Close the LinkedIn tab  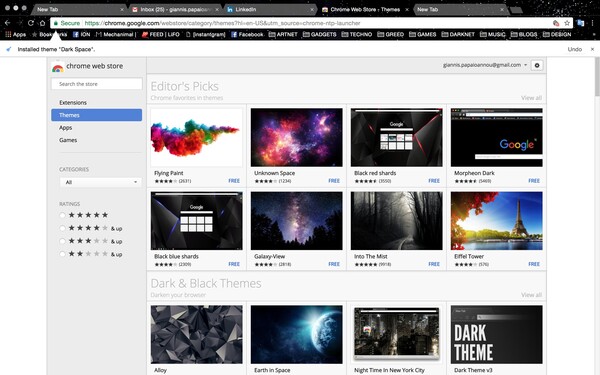point(311,10)
